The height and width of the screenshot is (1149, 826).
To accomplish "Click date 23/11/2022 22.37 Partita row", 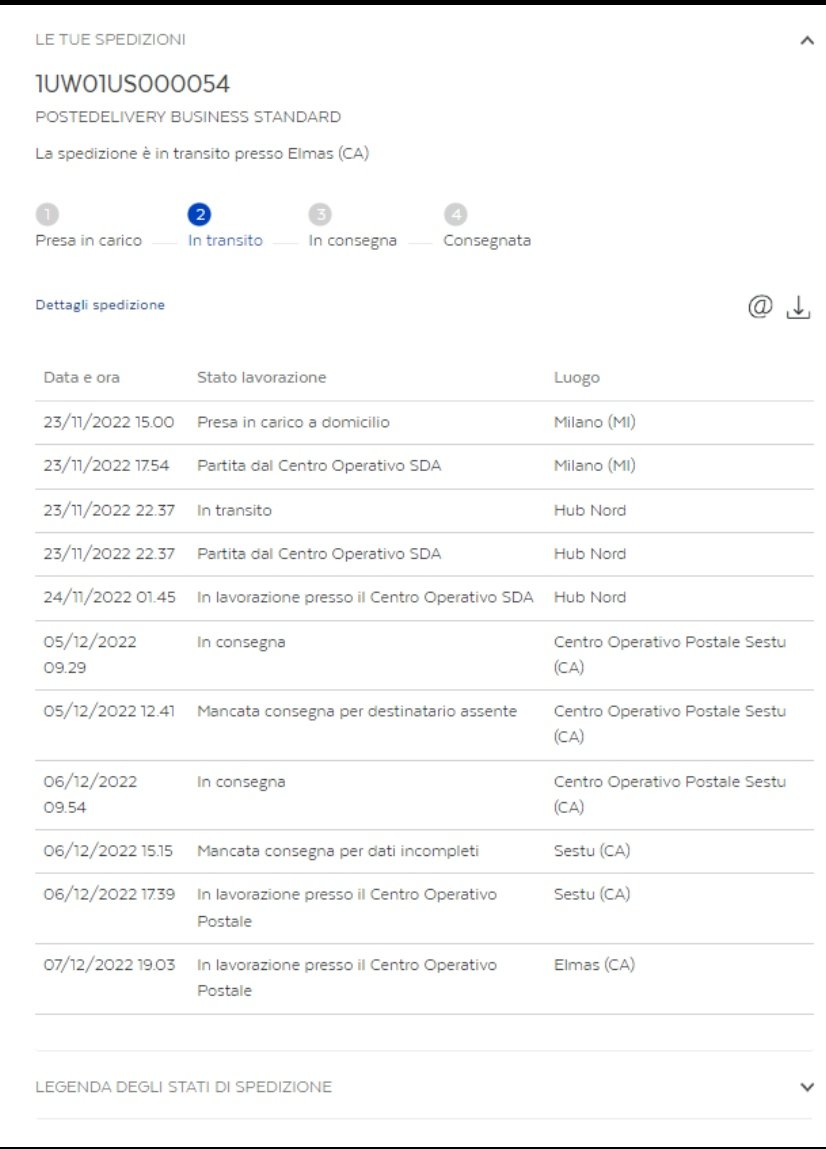I will (109, 553).
